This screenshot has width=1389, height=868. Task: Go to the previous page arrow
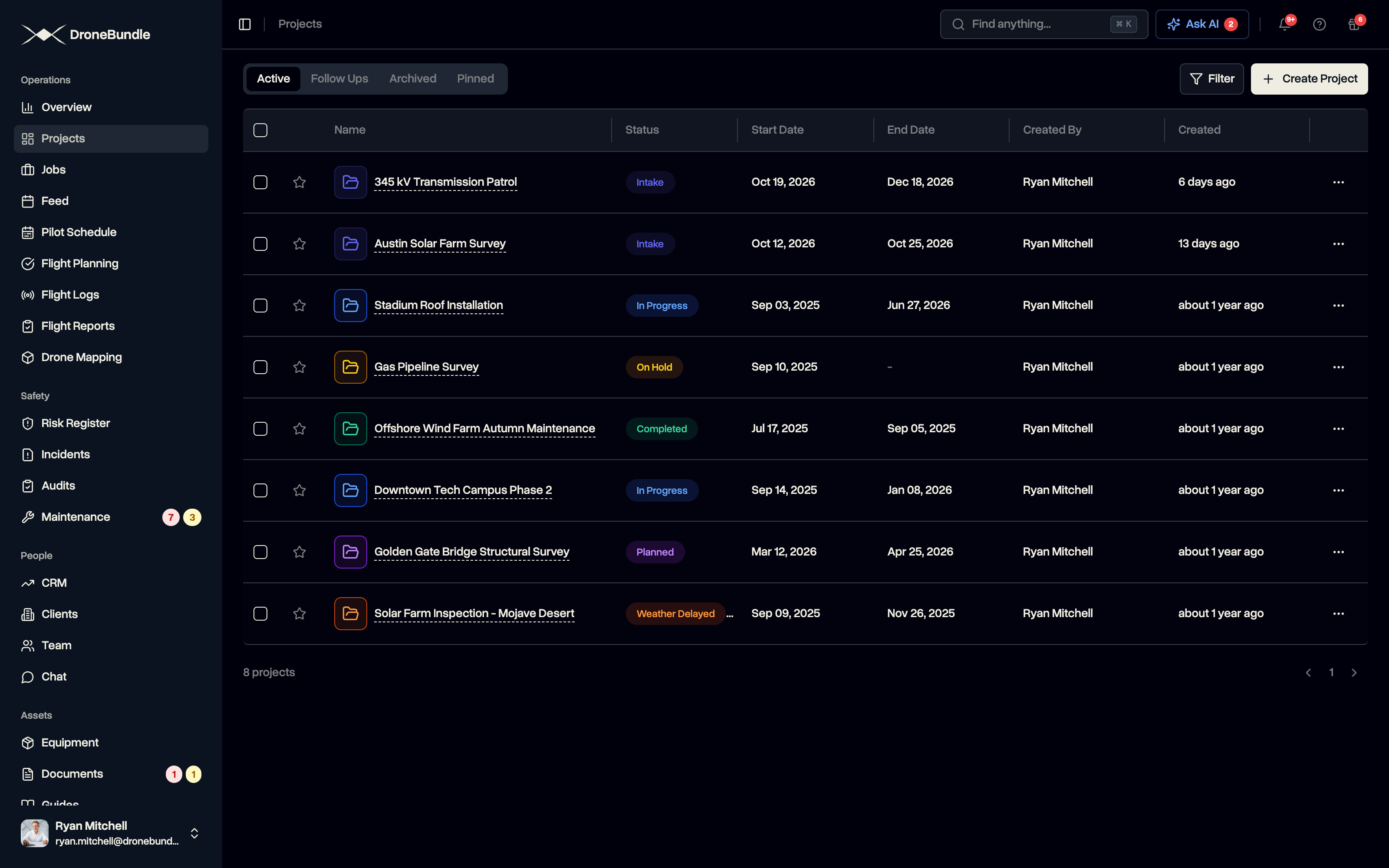tap(1308, 673)
